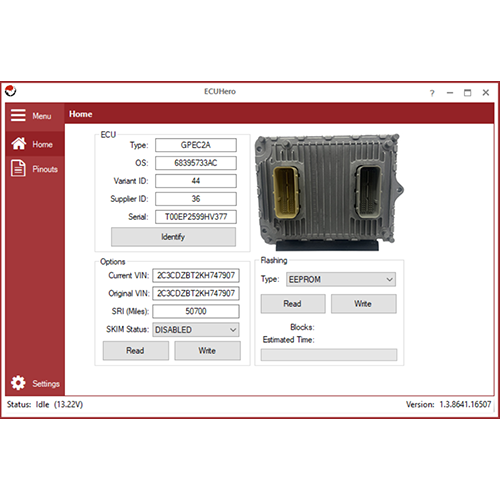Click the OS field 68395733AC
The image size is (500, 500).
(196, 163)
